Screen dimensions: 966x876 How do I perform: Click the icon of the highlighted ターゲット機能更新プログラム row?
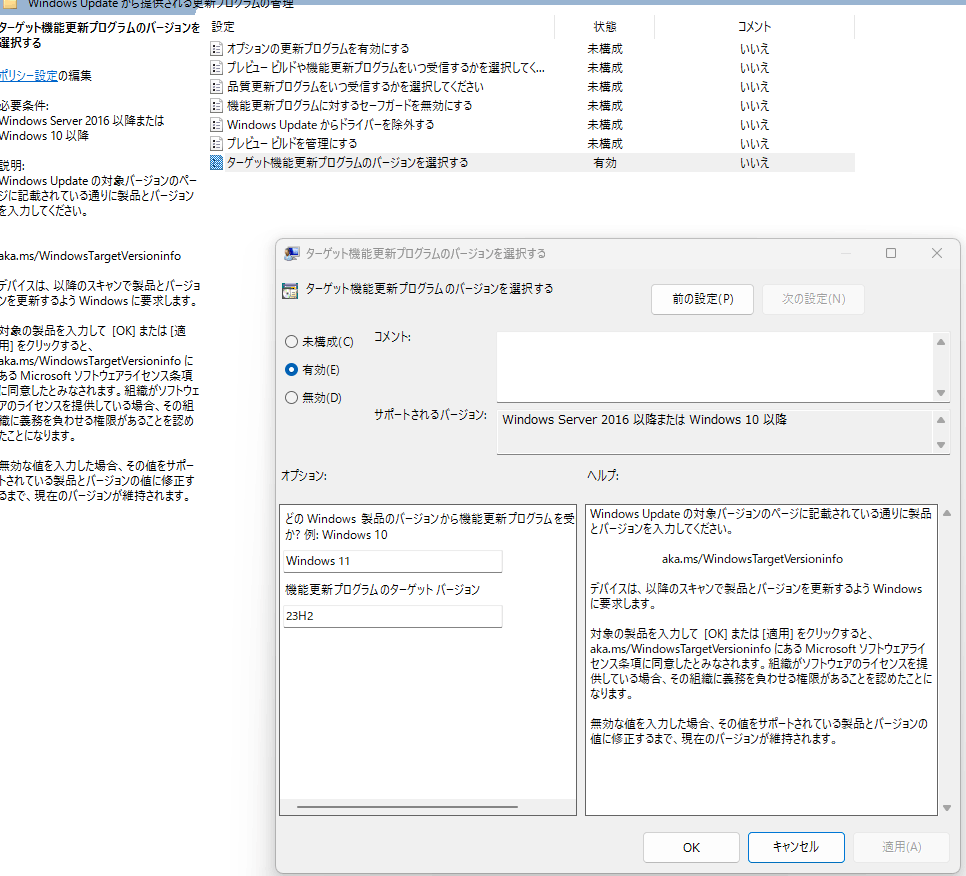[216, 163]
